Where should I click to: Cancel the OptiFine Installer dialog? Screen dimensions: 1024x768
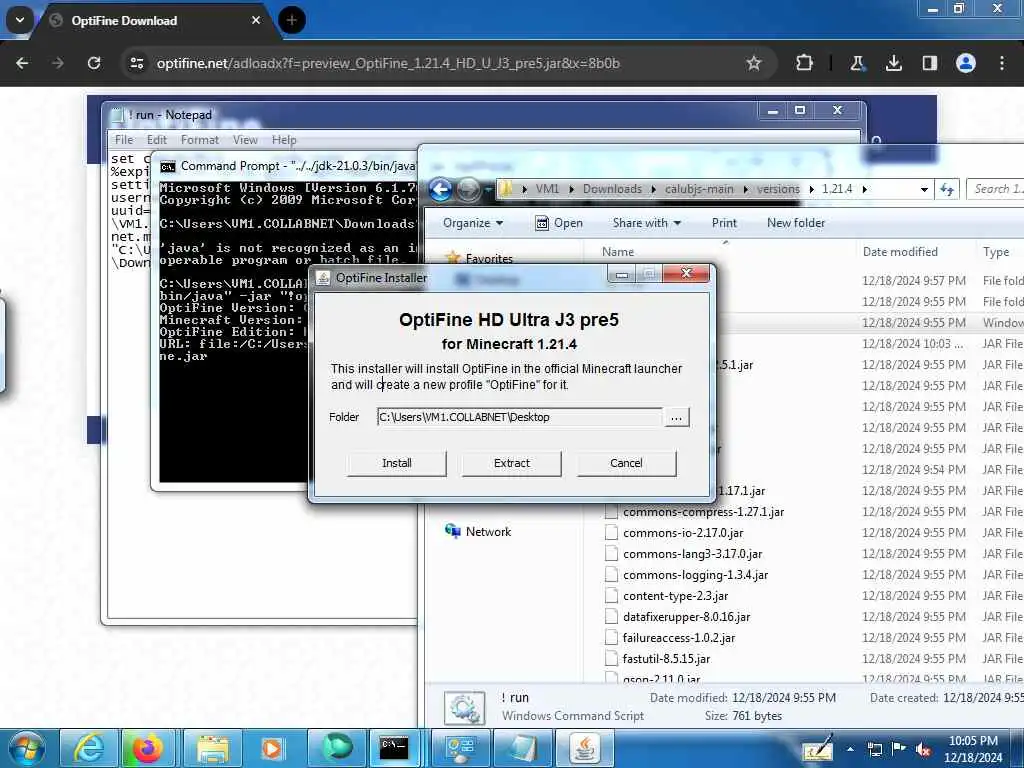pyautogui.click(x=626, y=463)
